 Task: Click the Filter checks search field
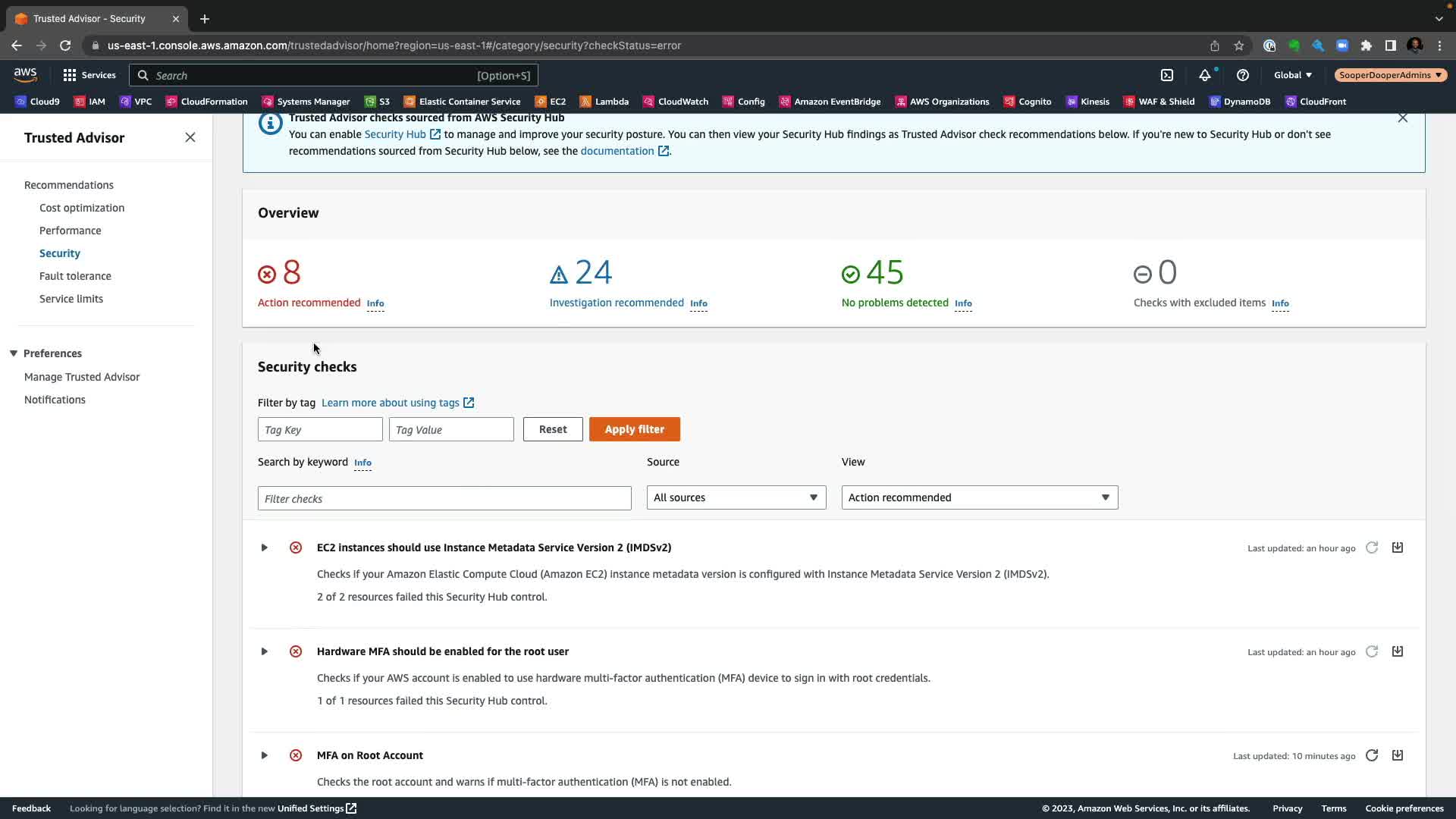click(x=444, y=498)
